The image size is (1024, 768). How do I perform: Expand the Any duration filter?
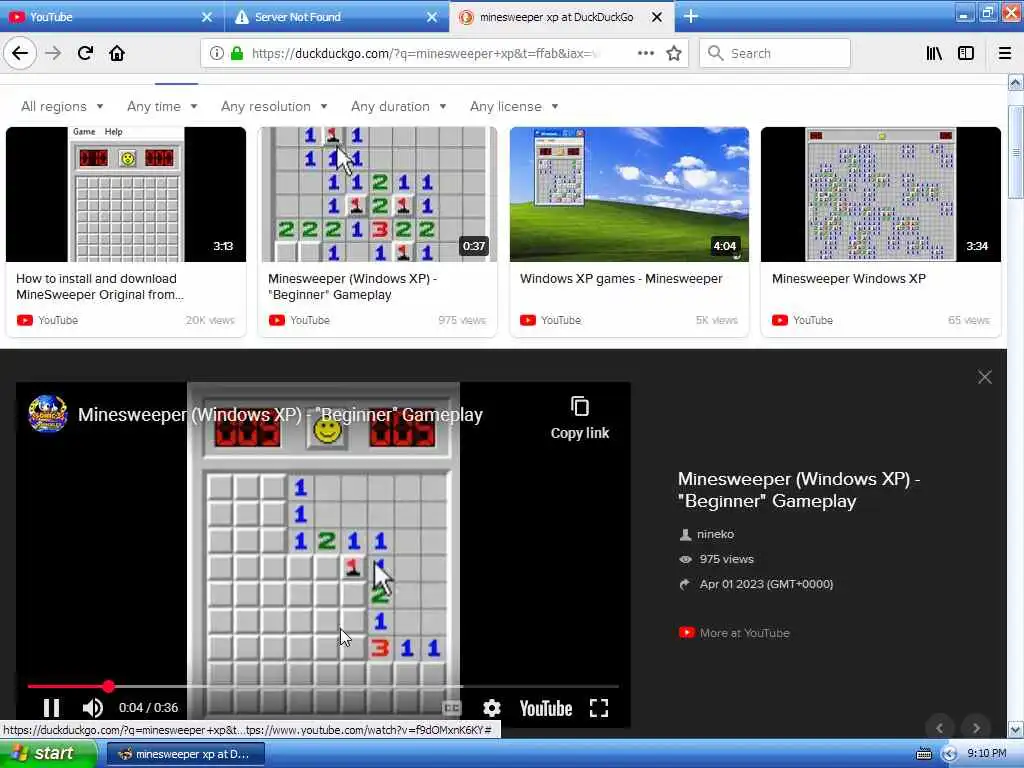coord(398,106)
